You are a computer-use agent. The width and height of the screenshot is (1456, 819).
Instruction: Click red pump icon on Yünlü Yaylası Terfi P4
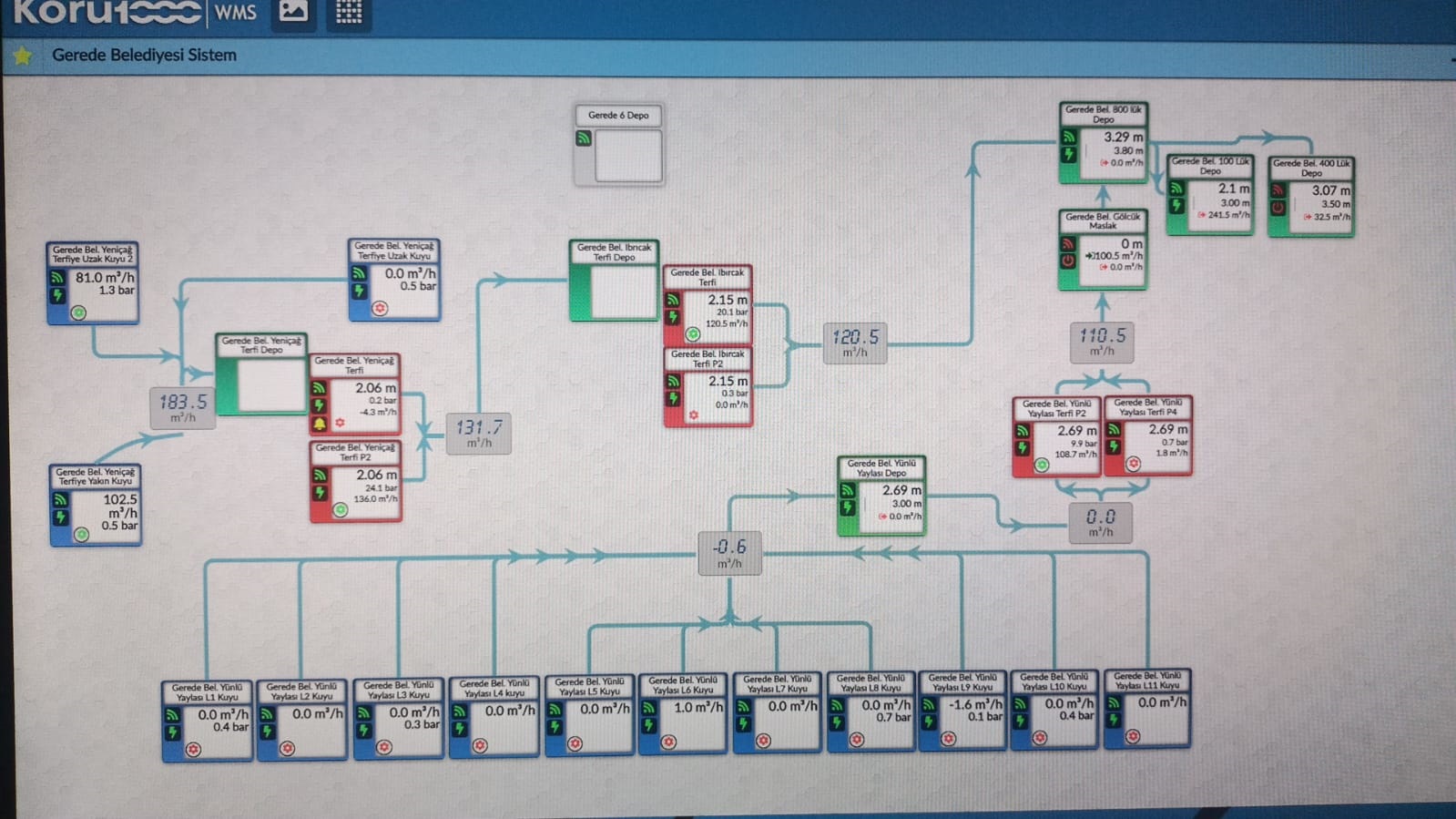tap(1134, 464)
